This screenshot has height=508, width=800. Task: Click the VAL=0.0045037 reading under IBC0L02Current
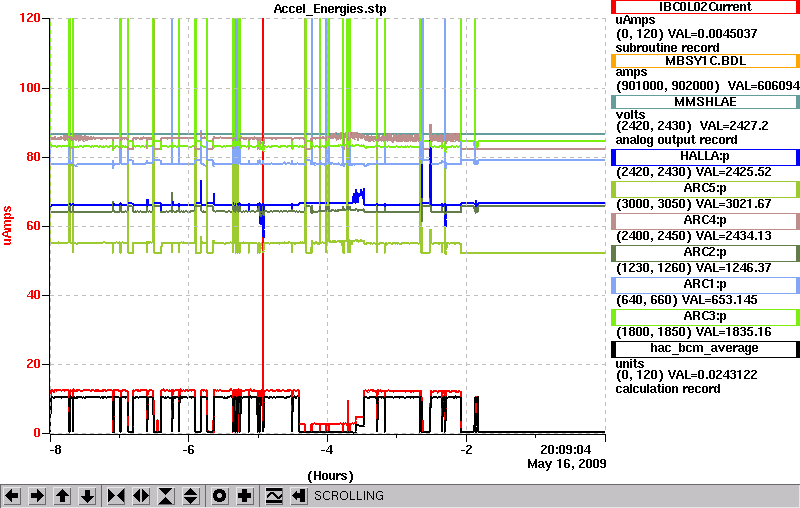point(712,34)
